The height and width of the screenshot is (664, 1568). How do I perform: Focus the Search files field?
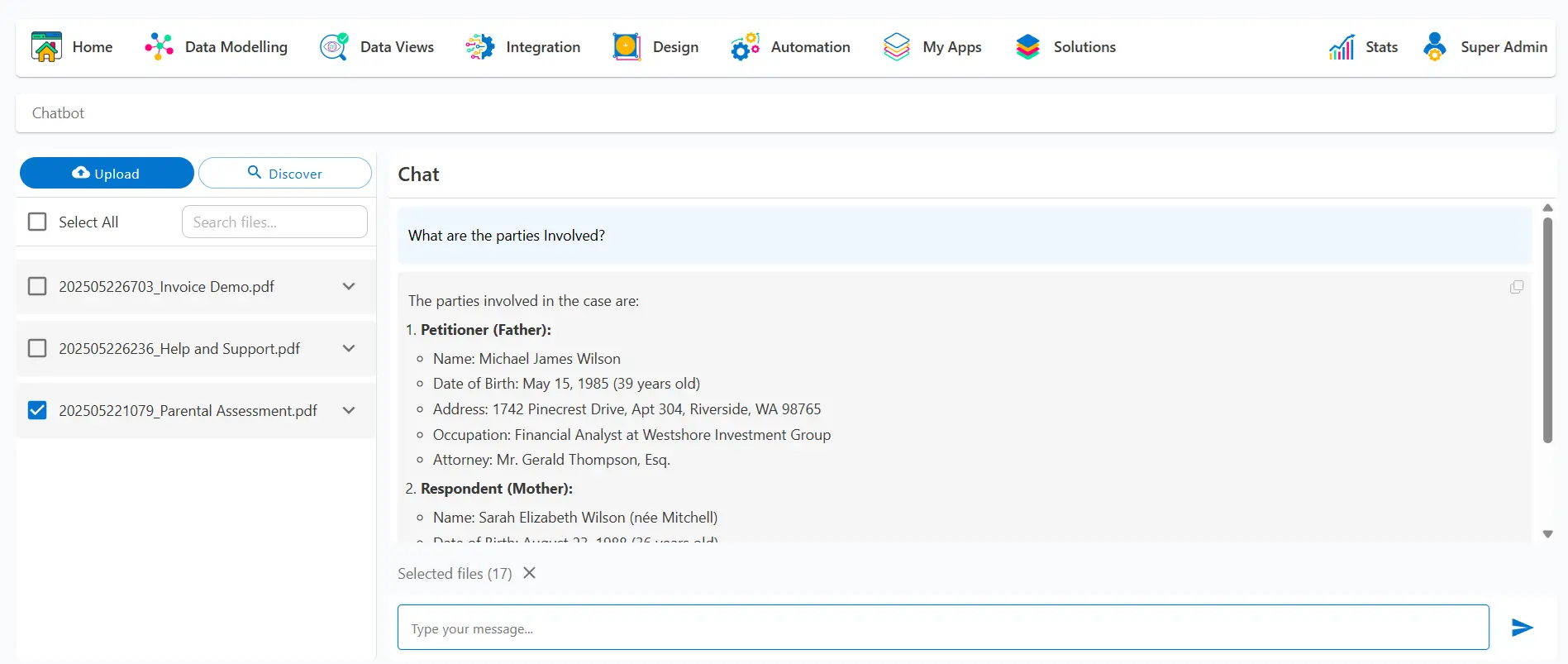click(274, 222)
